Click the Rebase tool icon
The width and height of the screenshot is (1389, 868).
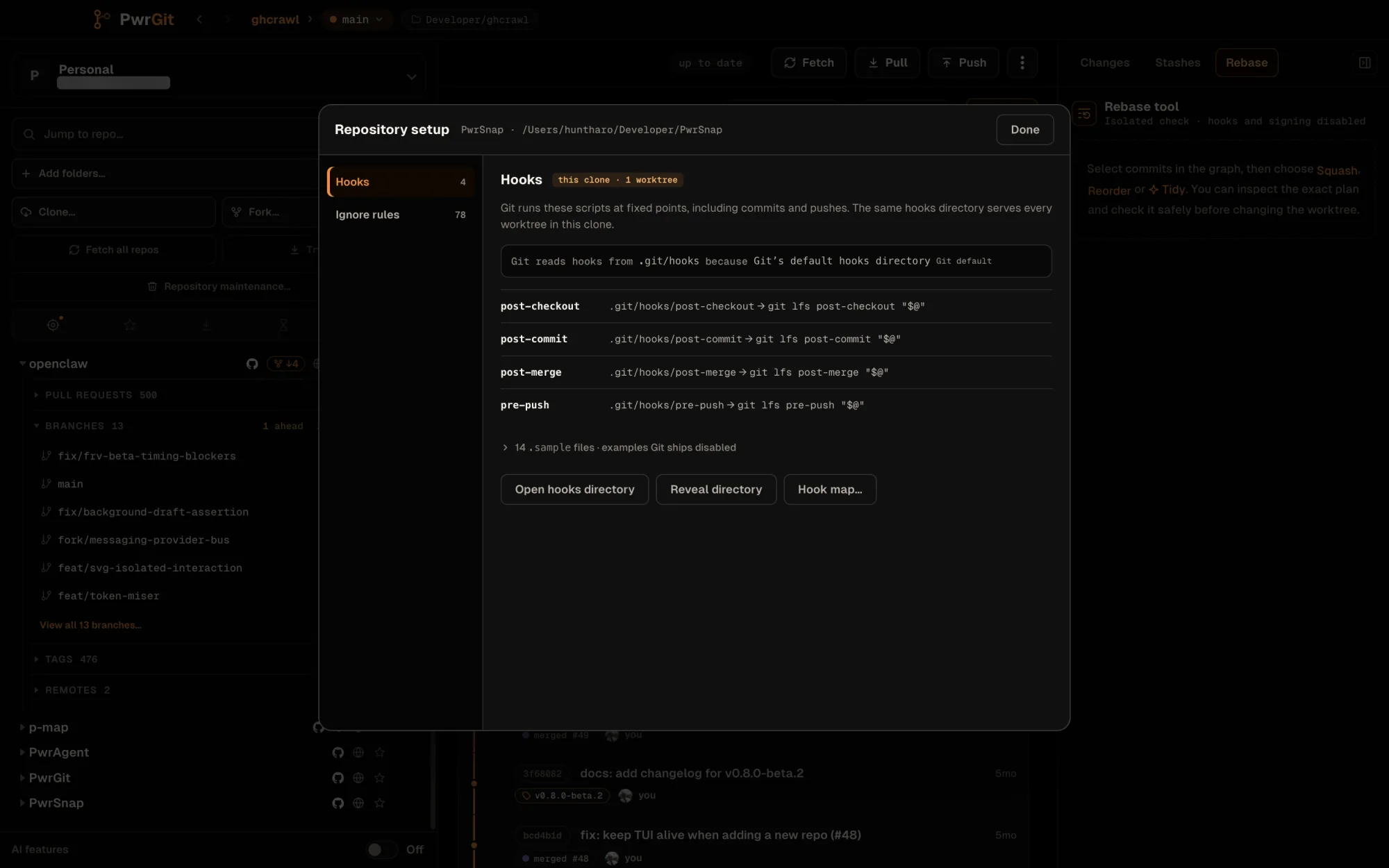click(x=1084, y=114)
